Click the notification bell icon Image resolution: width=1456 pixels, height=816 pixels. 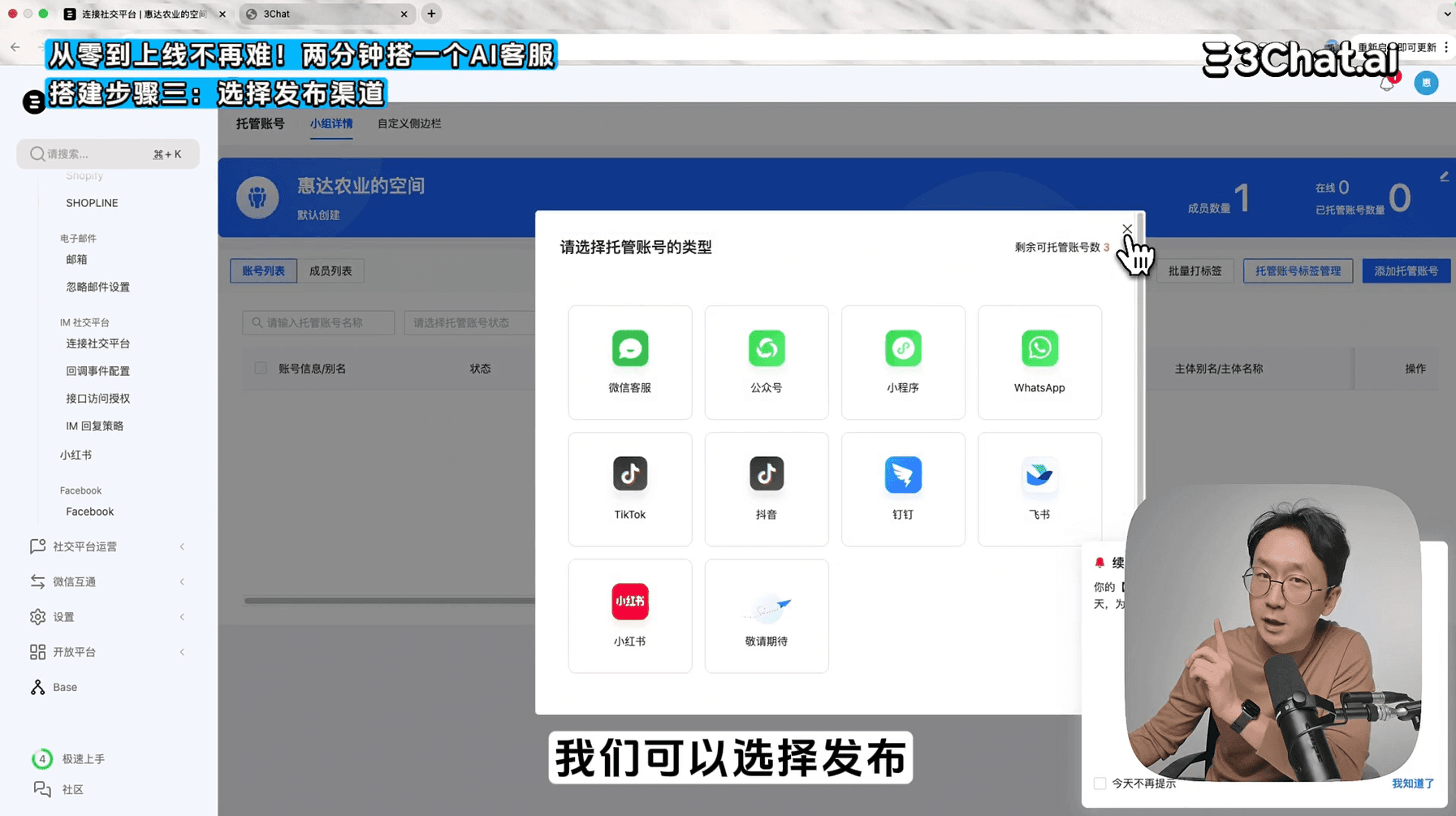pyautogui.click(x=1387, y=83)
